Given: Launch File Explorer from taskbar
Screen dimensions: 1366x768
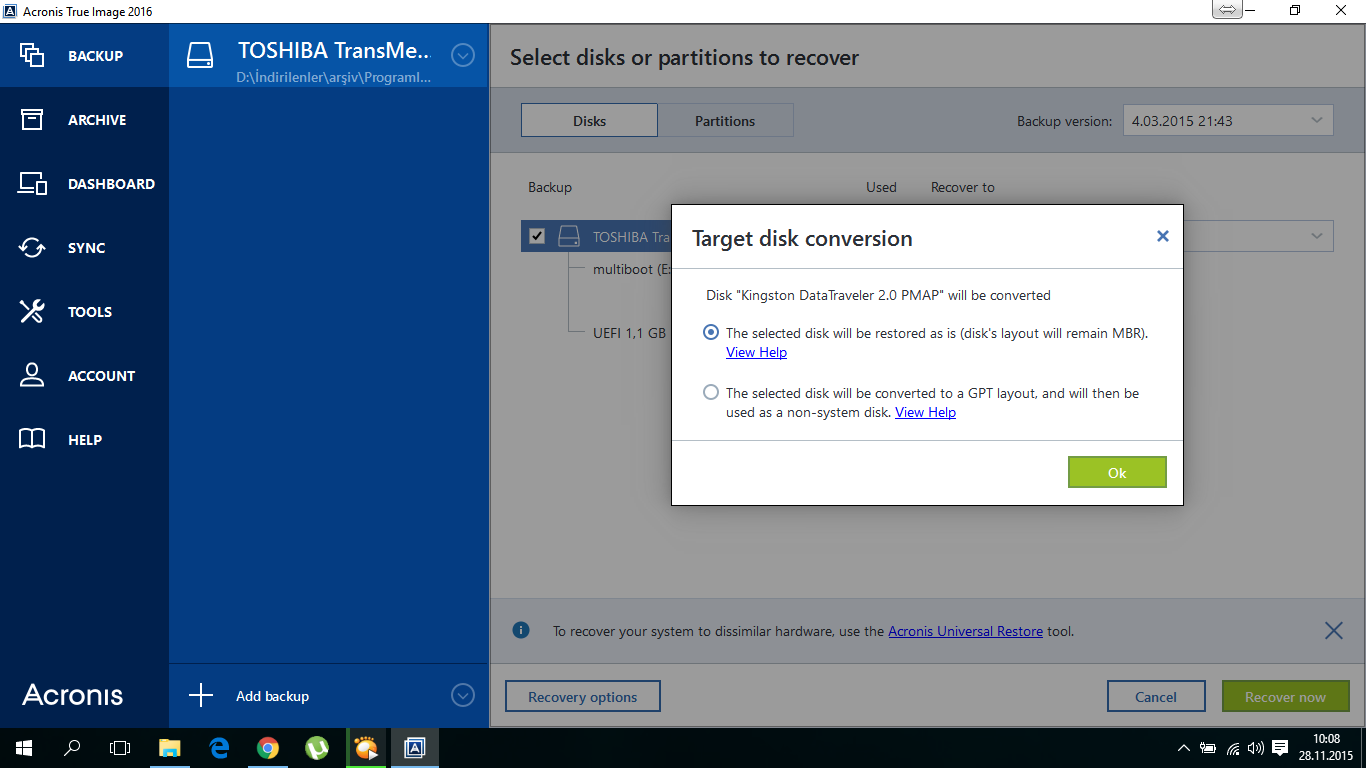Looking at the screenshot, I should coord(170,747).
